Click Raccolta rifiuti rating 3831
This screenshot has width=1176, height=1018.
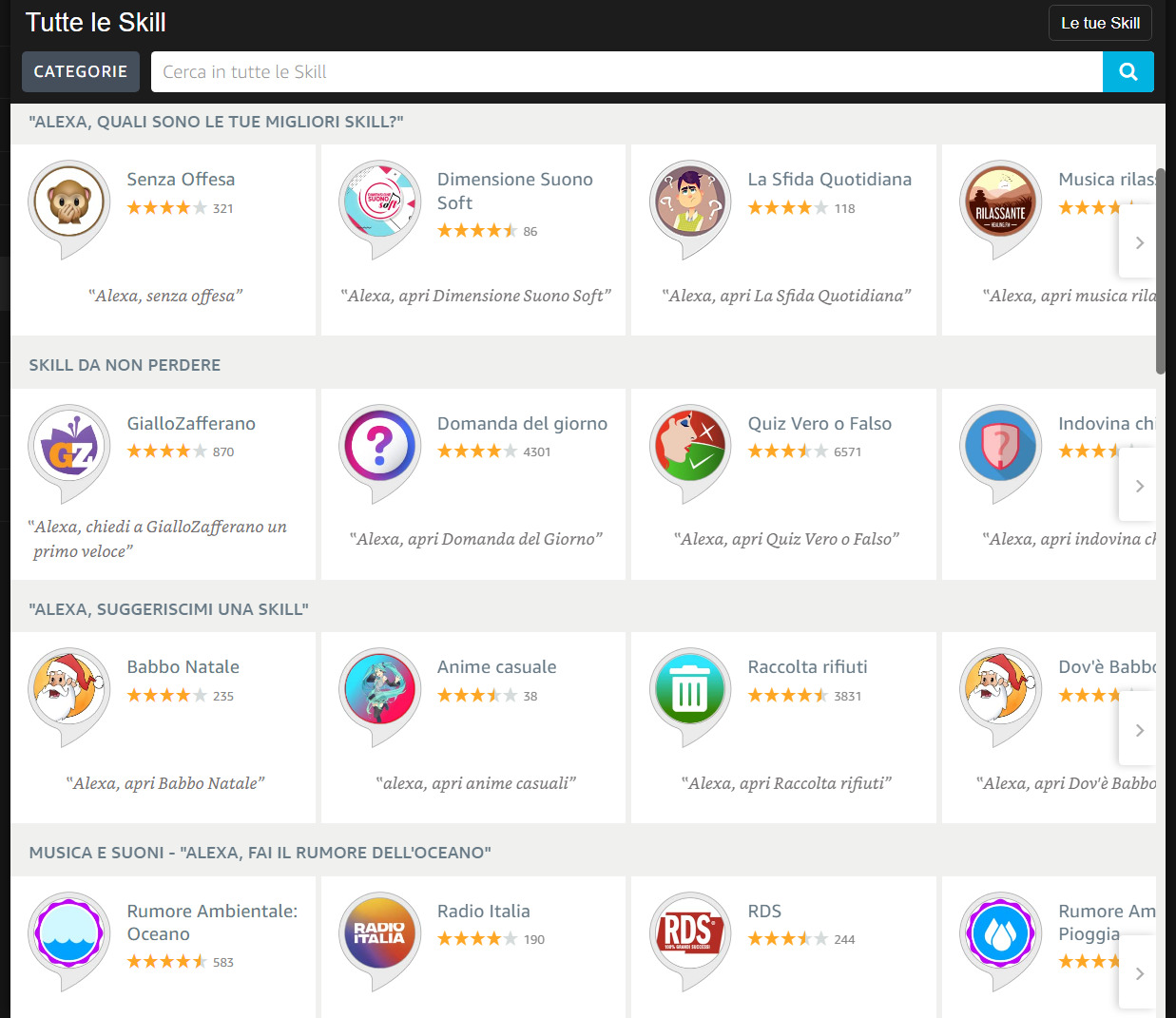tap(804, 695)
